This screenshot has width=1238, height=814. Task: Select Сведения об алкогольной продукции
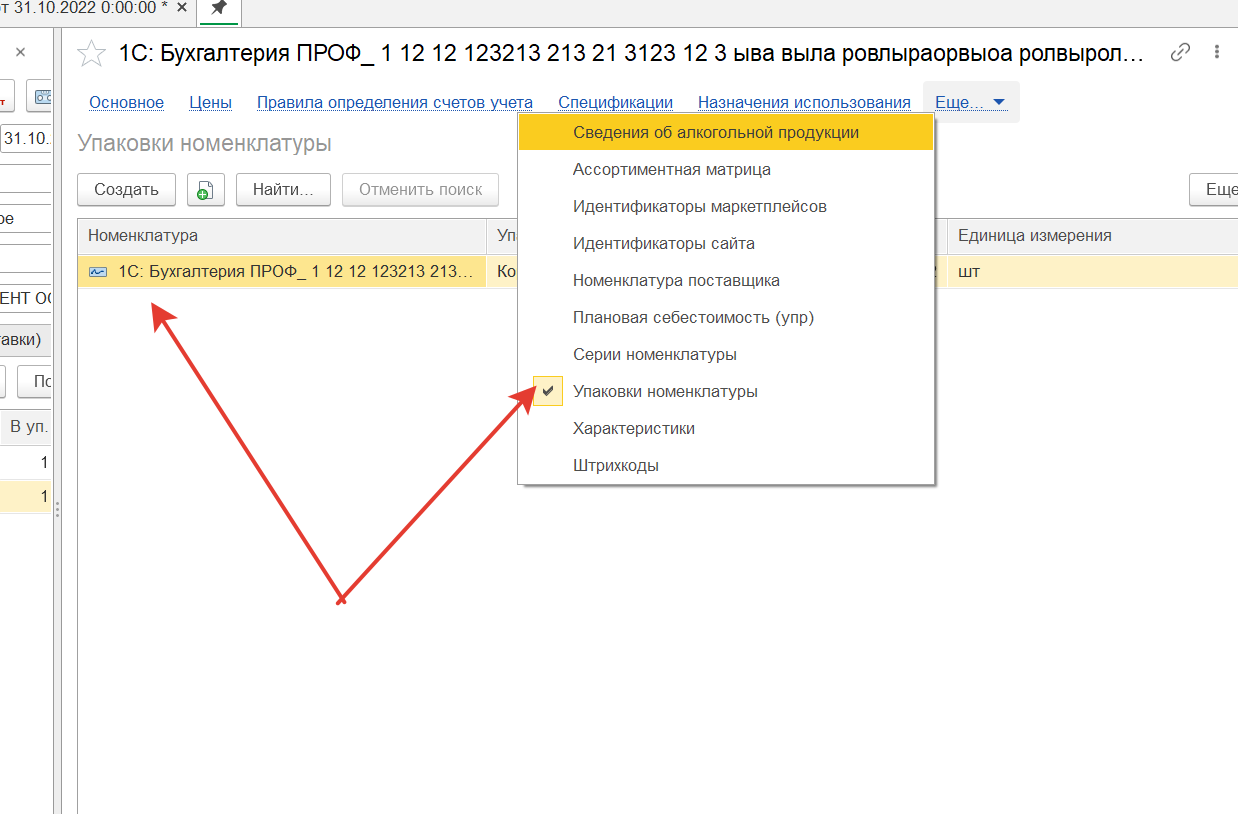click(x=726, y=132)
